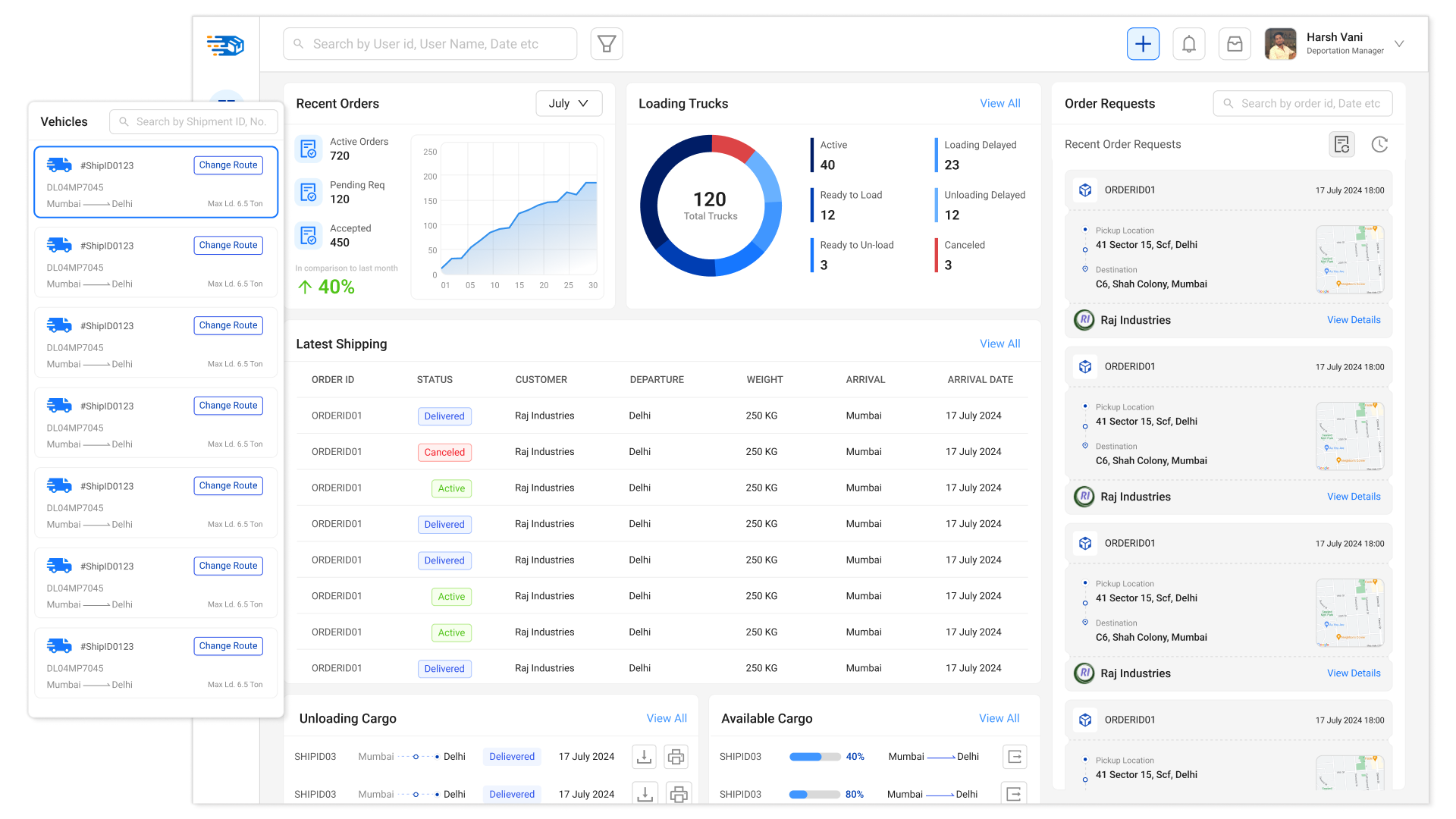Click the ARRIVAL DATE column header
This screenshot has height=819, width=1456.
(x=980, y=380)
